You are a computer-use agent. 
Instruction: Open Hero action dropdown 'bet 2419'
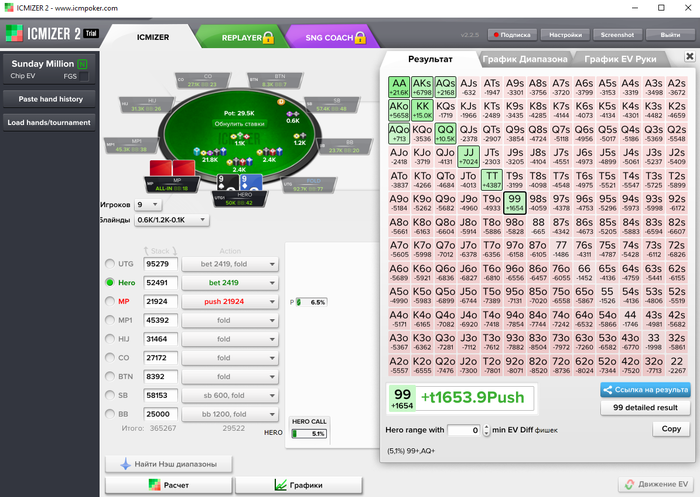(230, 283)
